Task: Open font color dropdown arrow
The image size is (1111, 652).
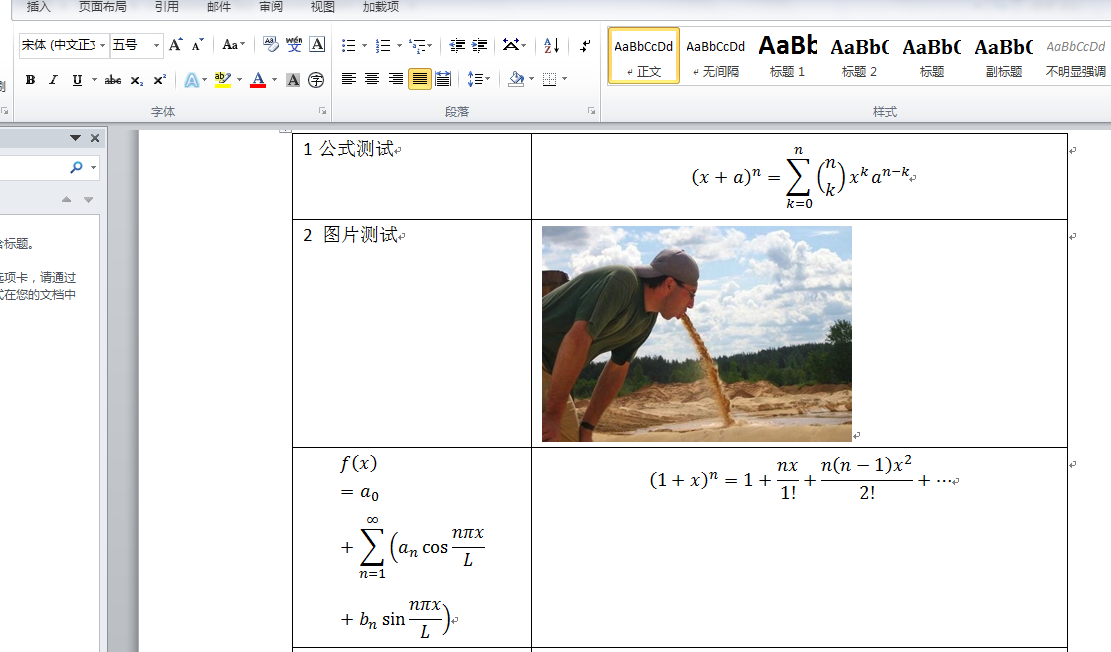Action: pos(274,80)
